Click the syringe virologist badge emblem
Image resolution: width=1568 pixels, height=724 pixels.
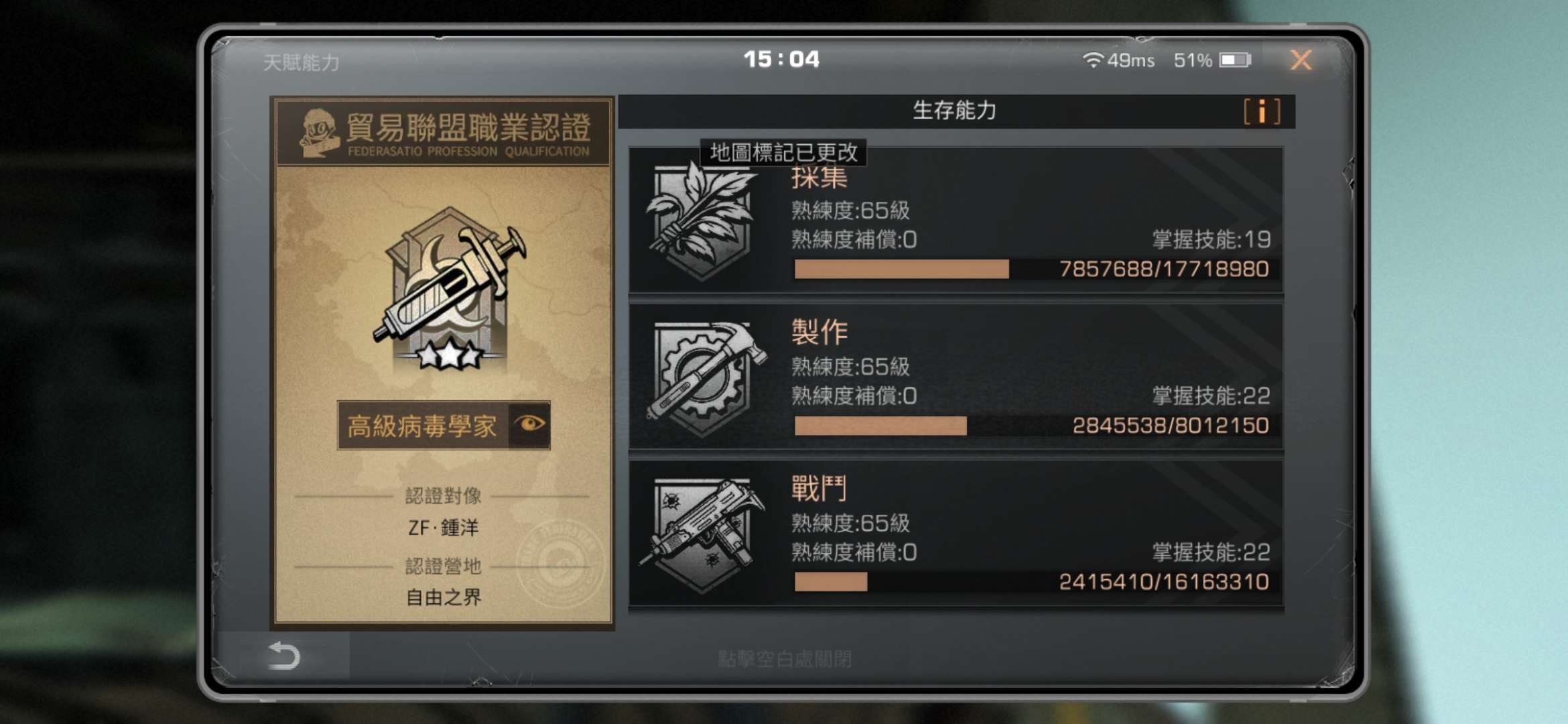coord(449,290)
